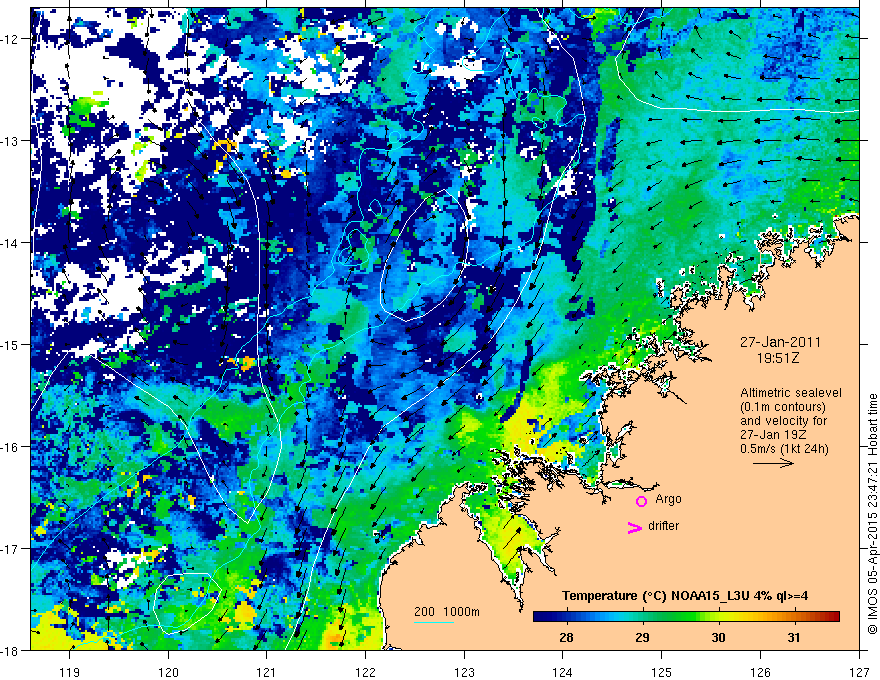The height and width of the screenshot is (680, 880).
Task: Click the color bar value '29'
Action: point(642,637)
